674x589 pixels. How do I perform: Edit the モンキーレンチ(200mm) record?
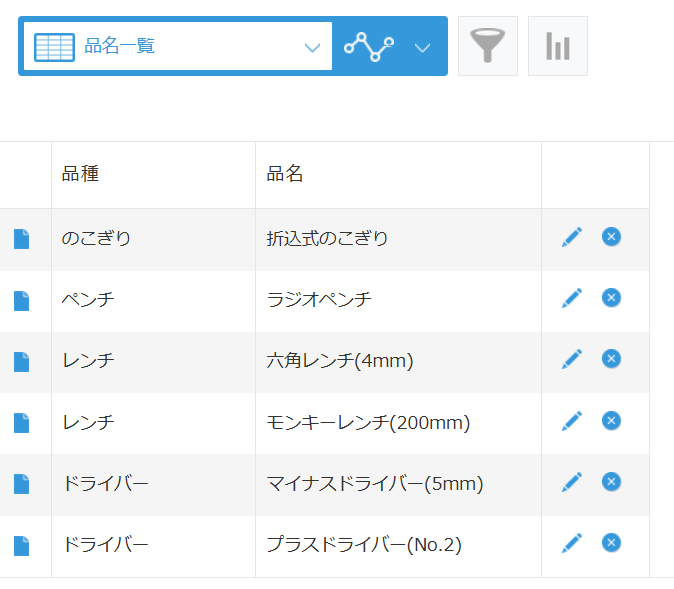click(x=572, y=421)
